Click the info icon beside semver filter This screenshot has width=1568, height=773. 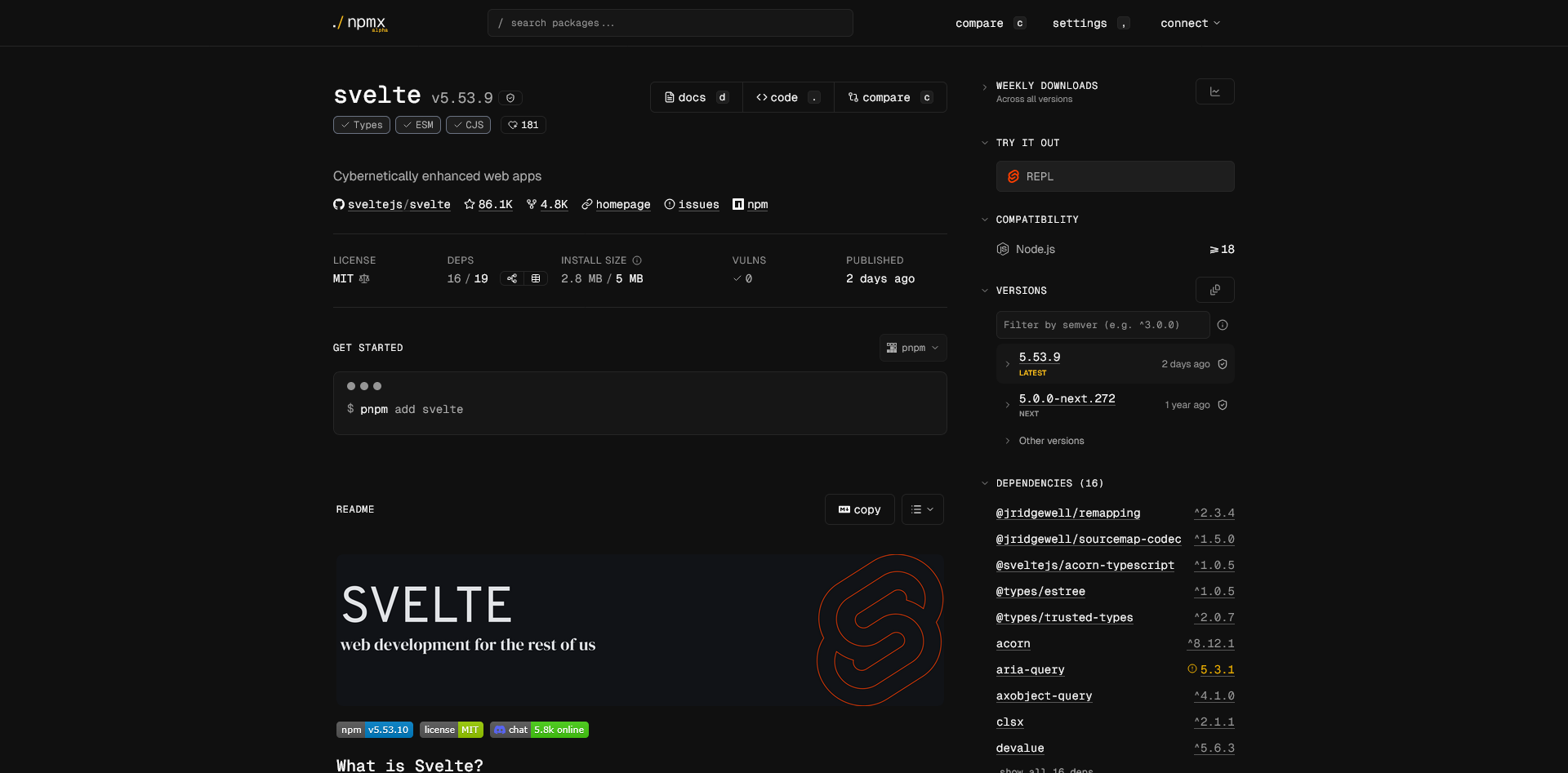(x=1223, y=325)
